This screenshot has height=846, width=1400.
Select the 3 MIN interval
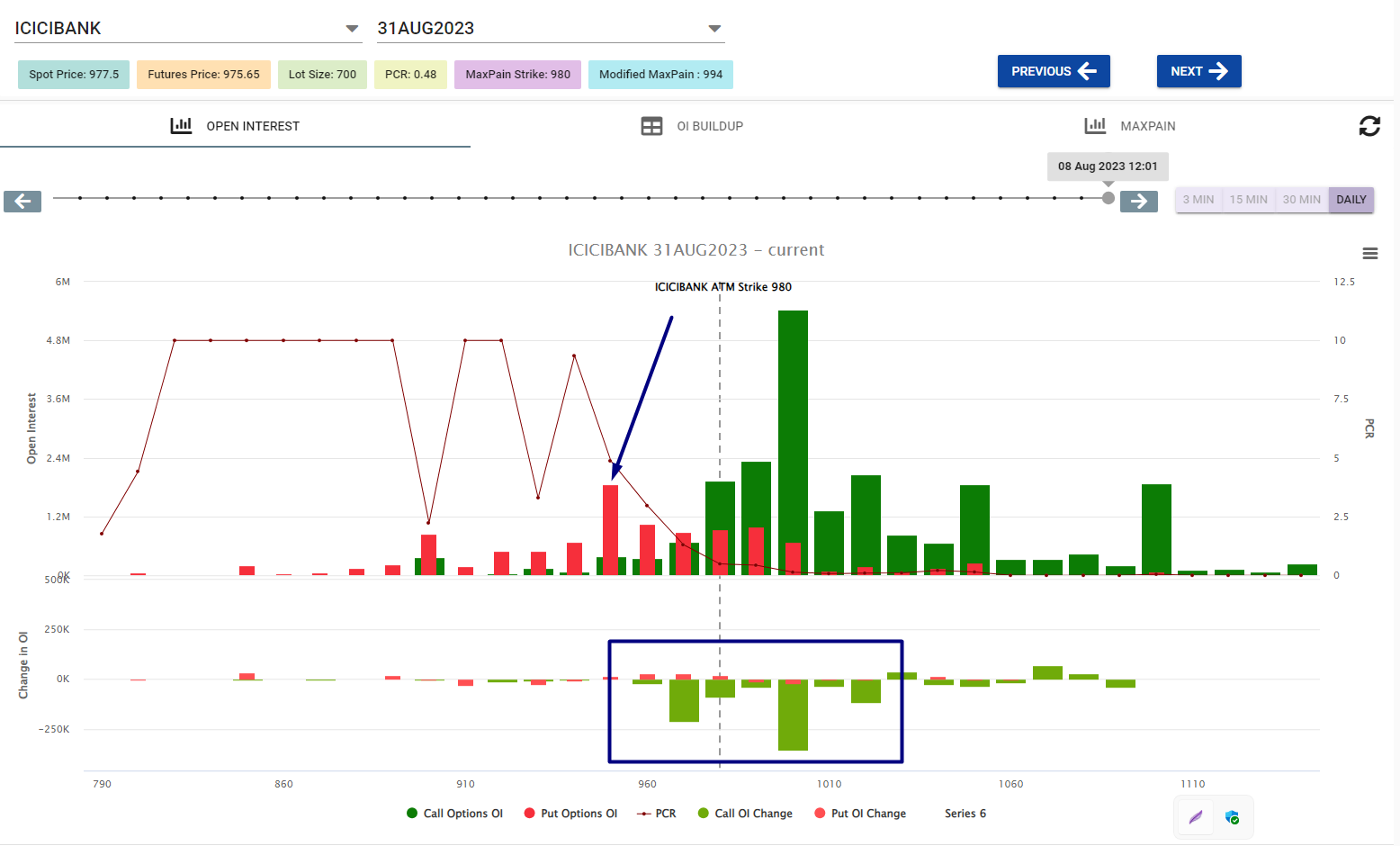coord(1198,200)
